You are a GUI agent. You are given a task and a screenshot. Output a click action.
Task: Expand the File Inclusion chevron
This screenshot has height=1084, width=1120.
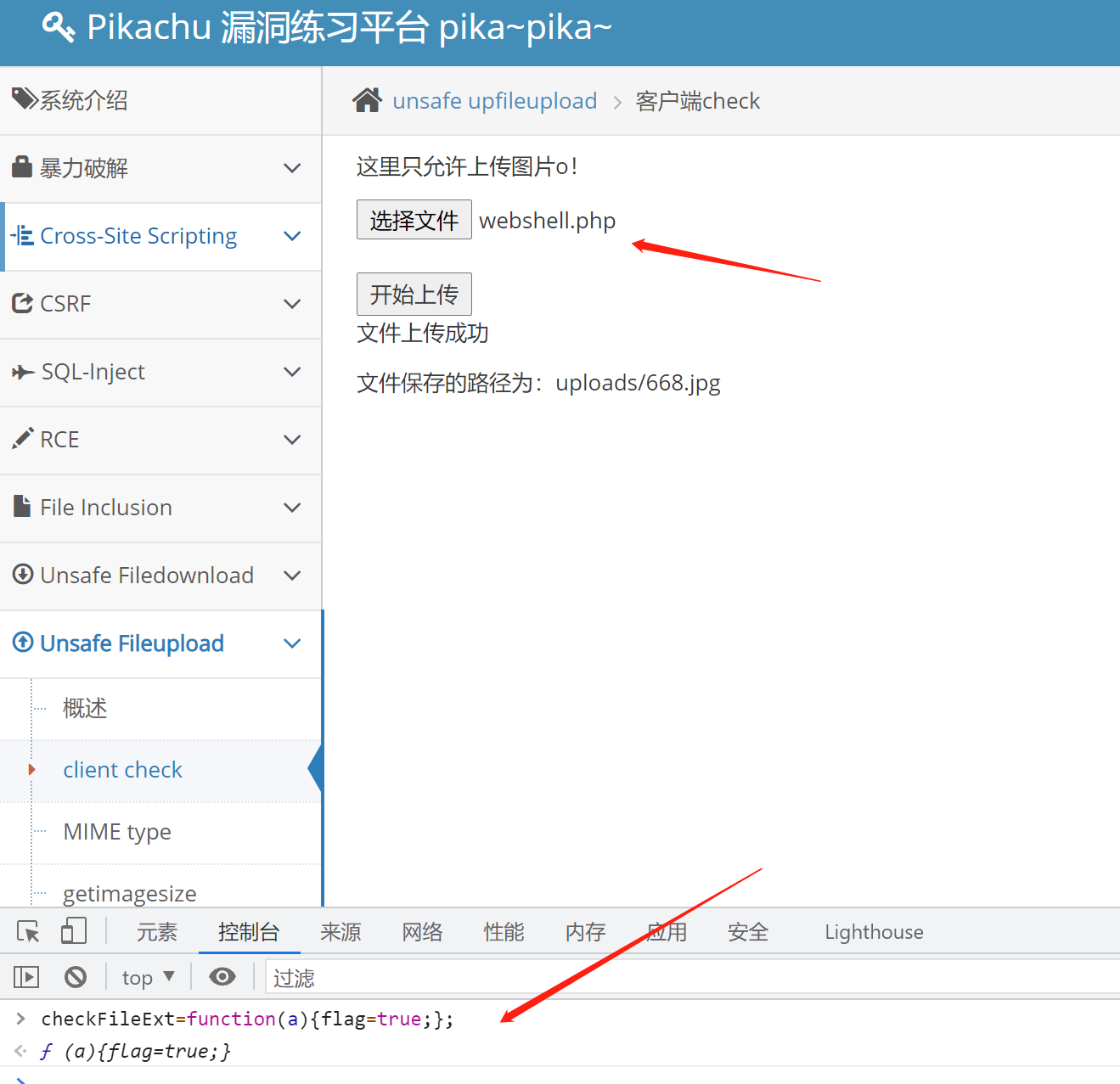coord(292,508)
